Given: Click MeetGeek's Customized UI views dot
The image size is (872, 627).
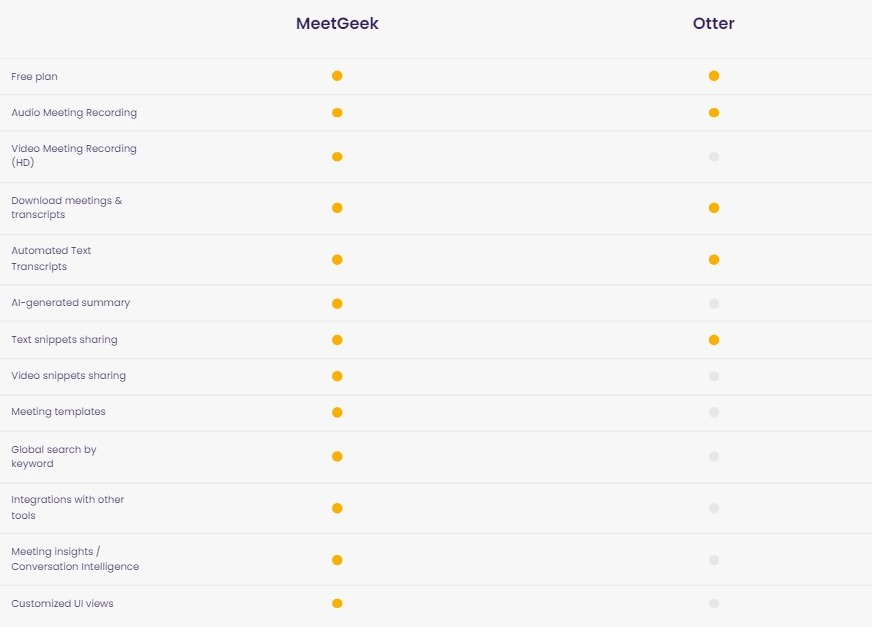Looking at the screenshot, I should click(x=337, y=603).
